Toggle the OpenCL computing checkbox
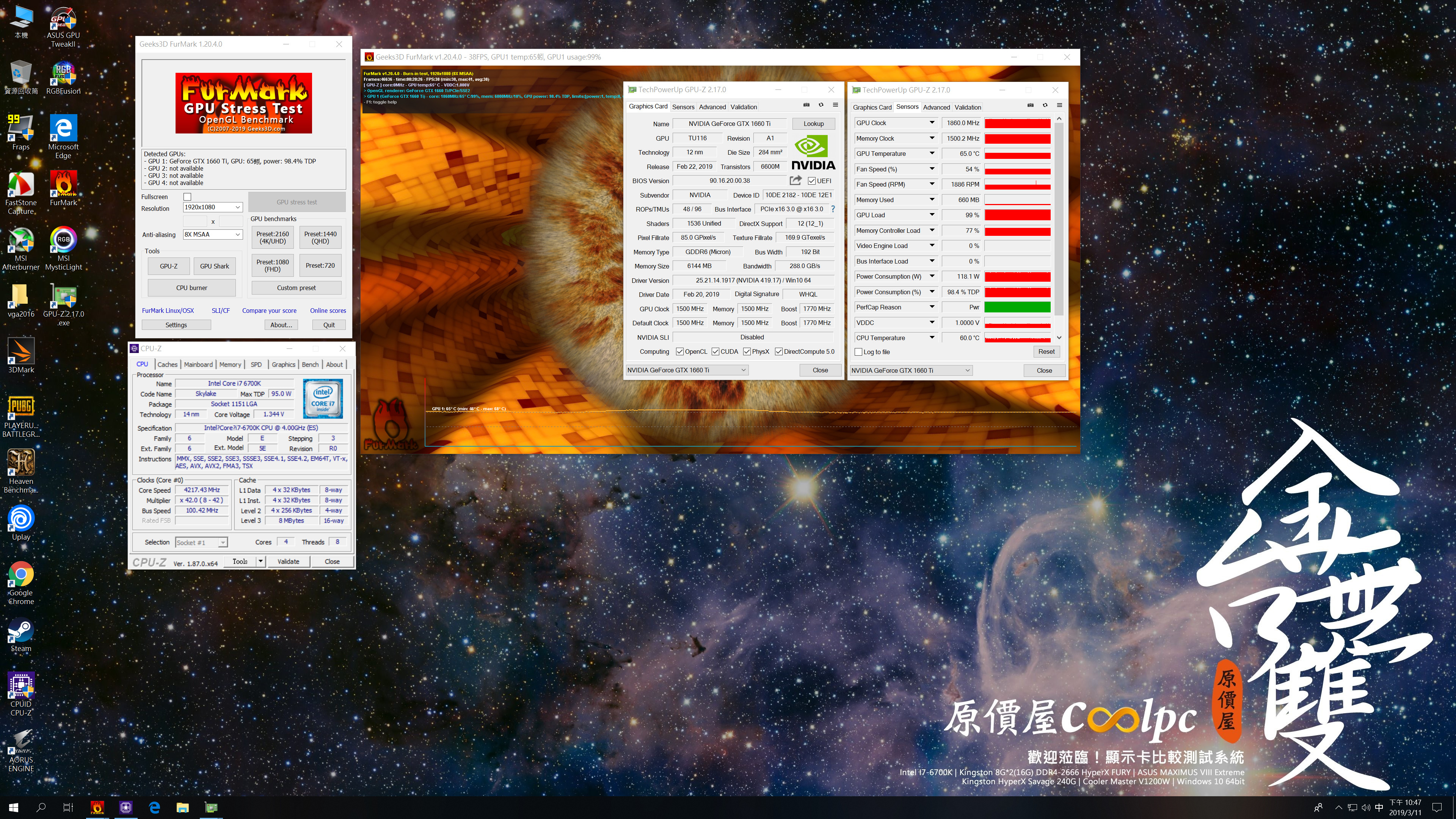This screenshot has width=1456, height=819. point(679,351)
